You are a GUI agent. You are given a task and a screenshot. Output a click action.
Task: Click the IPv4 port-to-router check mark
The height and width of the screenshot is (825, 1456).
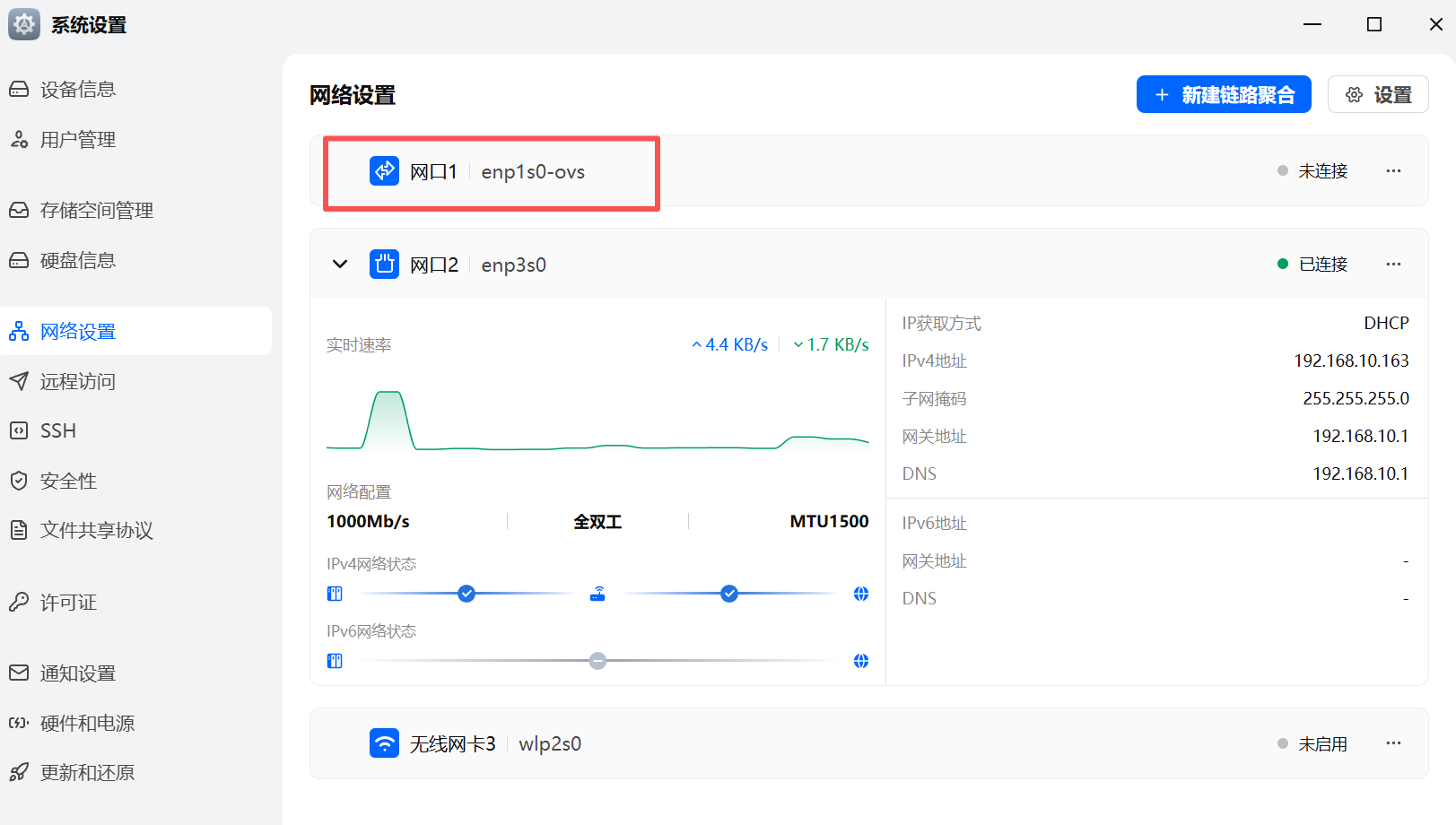pyautogui.click(x=466, y=594)
